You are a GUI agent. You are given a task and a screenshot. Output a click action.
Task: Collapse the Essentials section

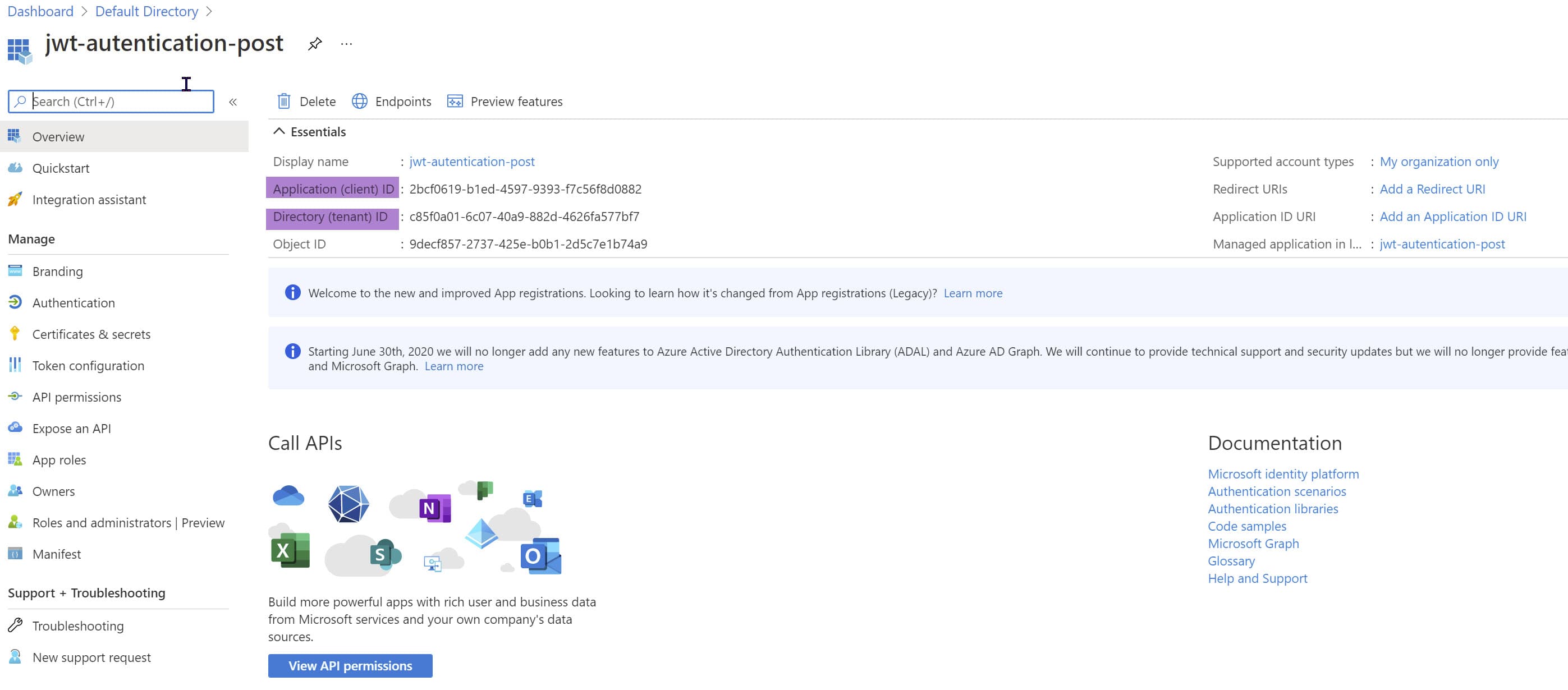(279, 131)
